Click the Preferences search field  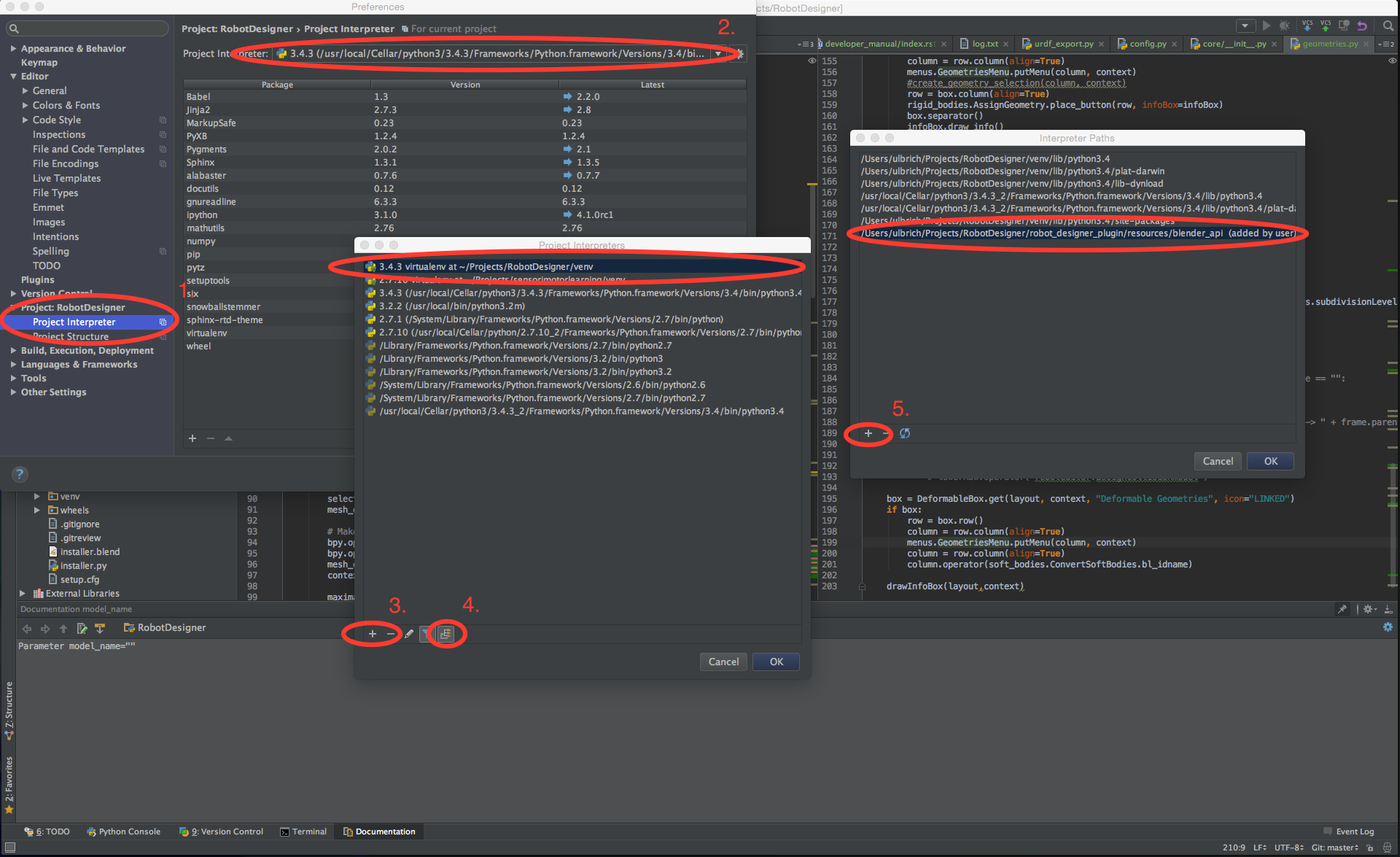[87, 28]
